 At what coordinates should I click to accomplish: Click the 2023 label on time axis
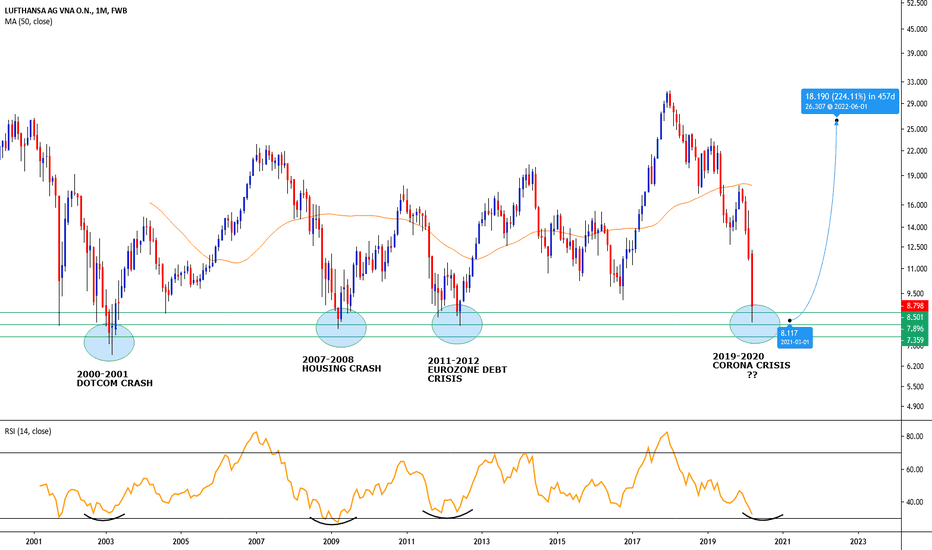coord(858,542)
